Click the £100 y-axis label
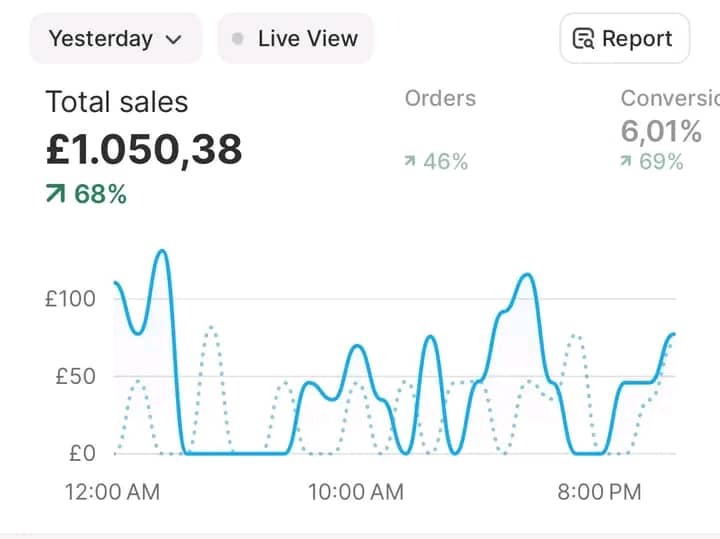720x539 pixels. (70, 298)
